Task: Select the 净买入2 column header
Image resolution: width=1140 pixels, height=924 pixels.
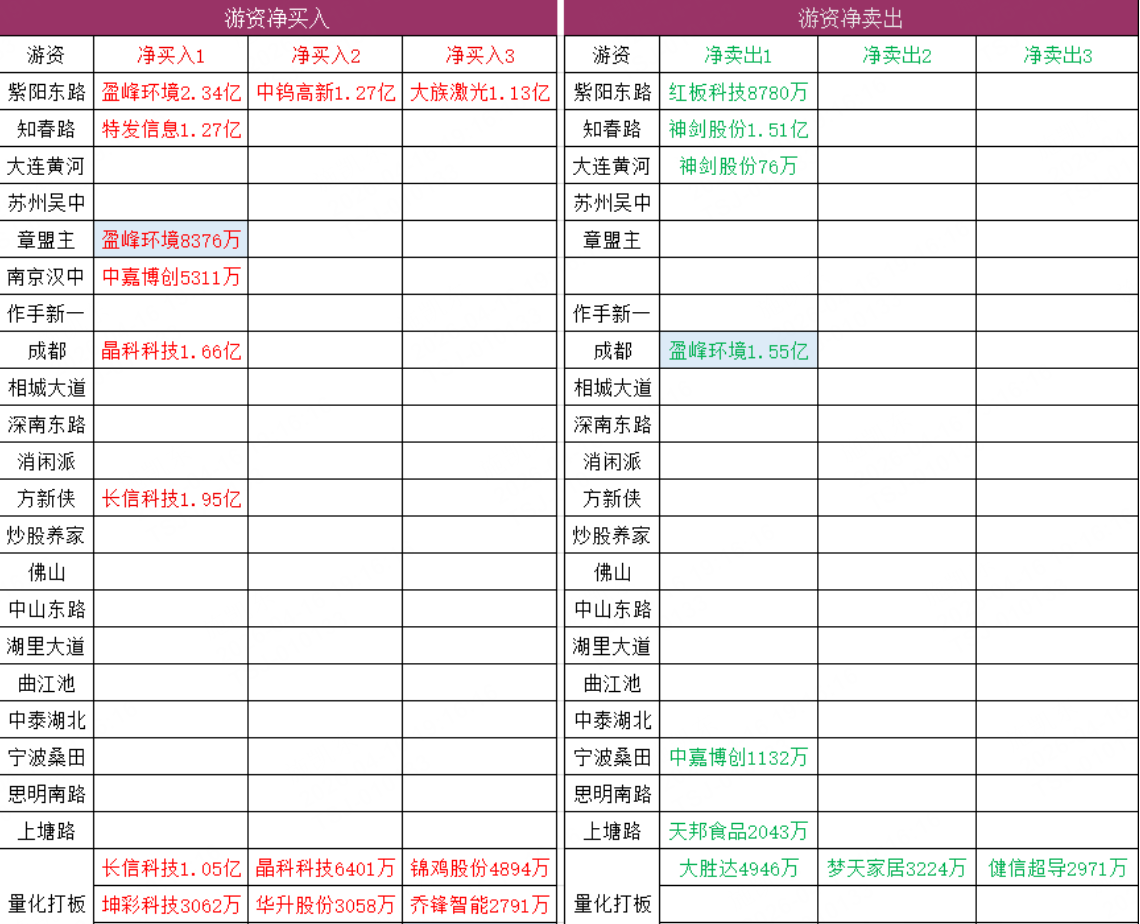Action: 326,55
